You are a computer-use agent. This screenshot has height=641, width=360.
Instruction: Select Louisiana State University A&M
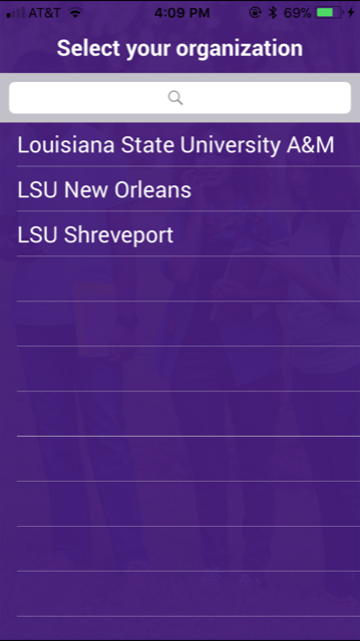click(x=180, y=145)
